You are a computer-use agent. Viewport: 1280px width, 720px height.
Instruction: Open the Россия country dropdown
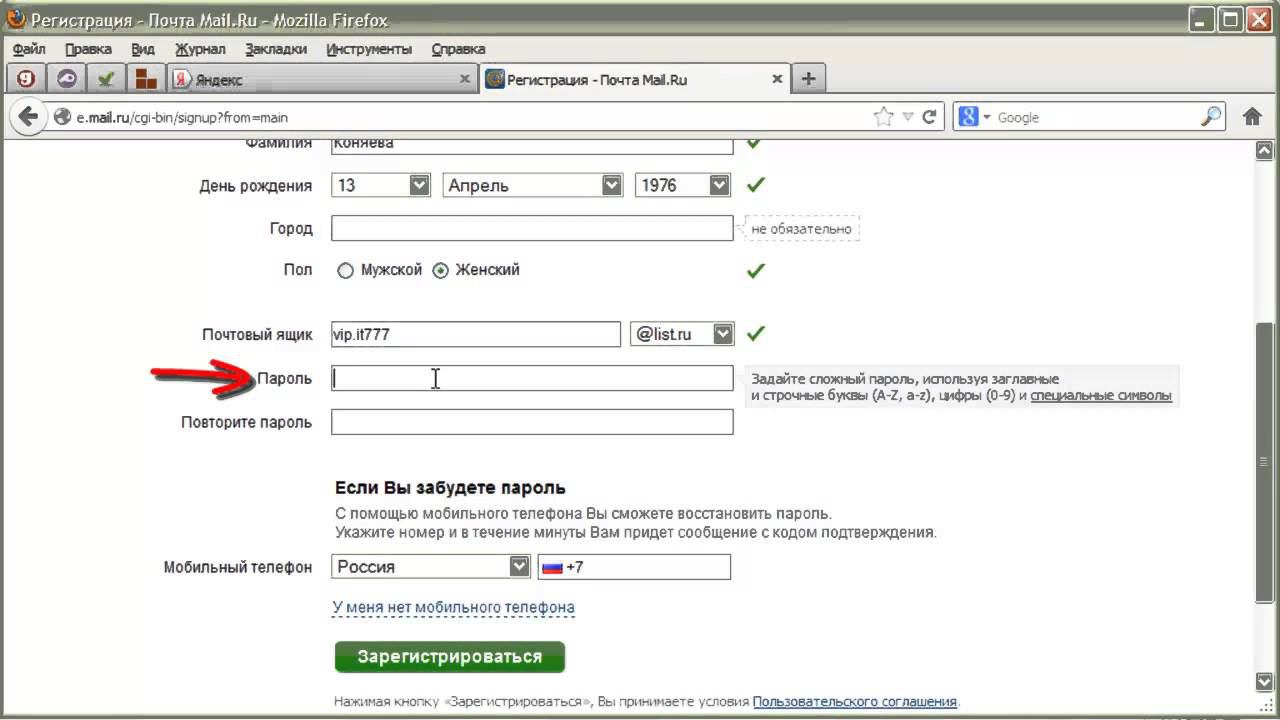pos(431,566)
